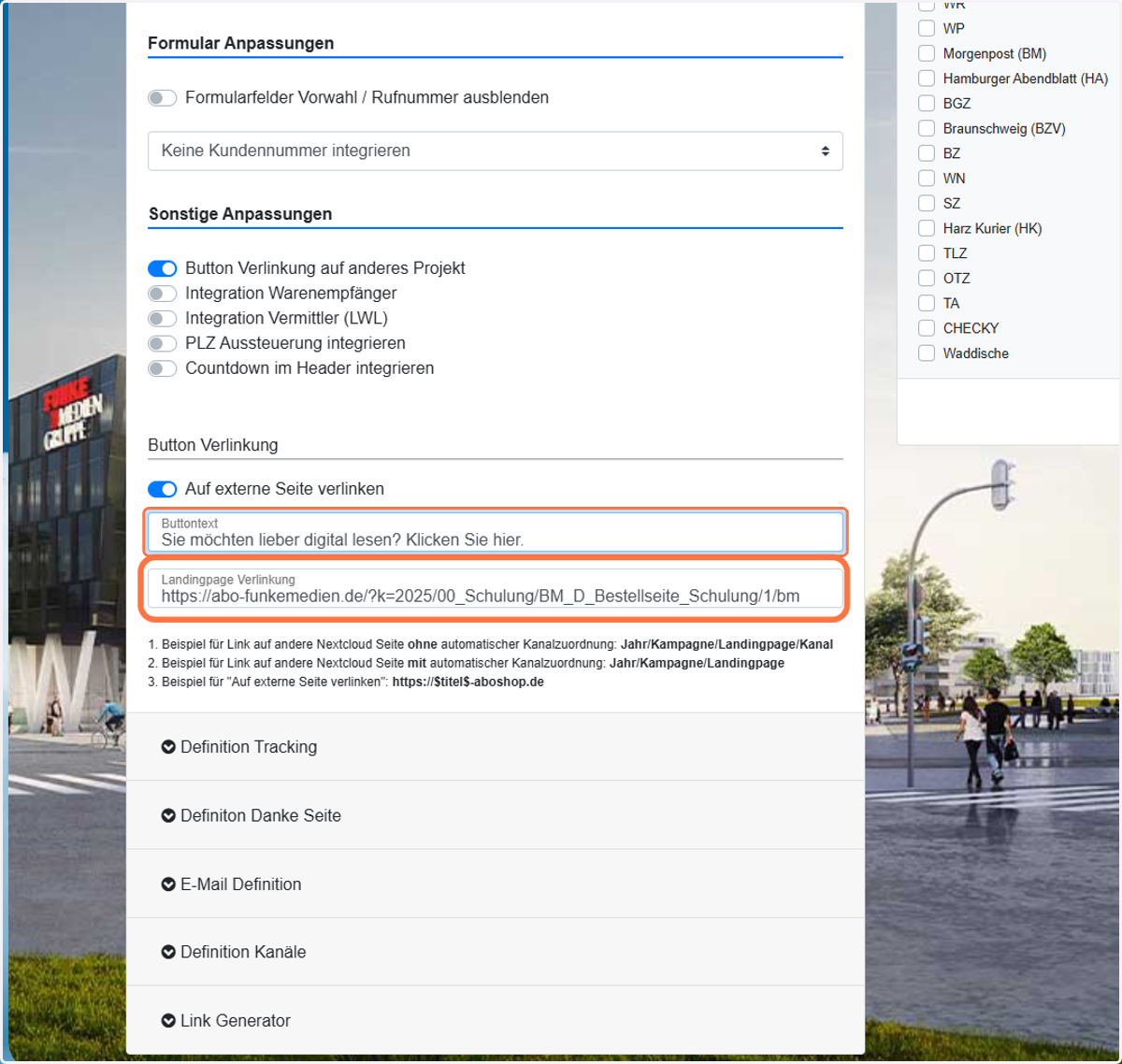Check the WP checkbox
Image resolution: width=1122 pixels, height=1064 pixels.
point(927,29)
